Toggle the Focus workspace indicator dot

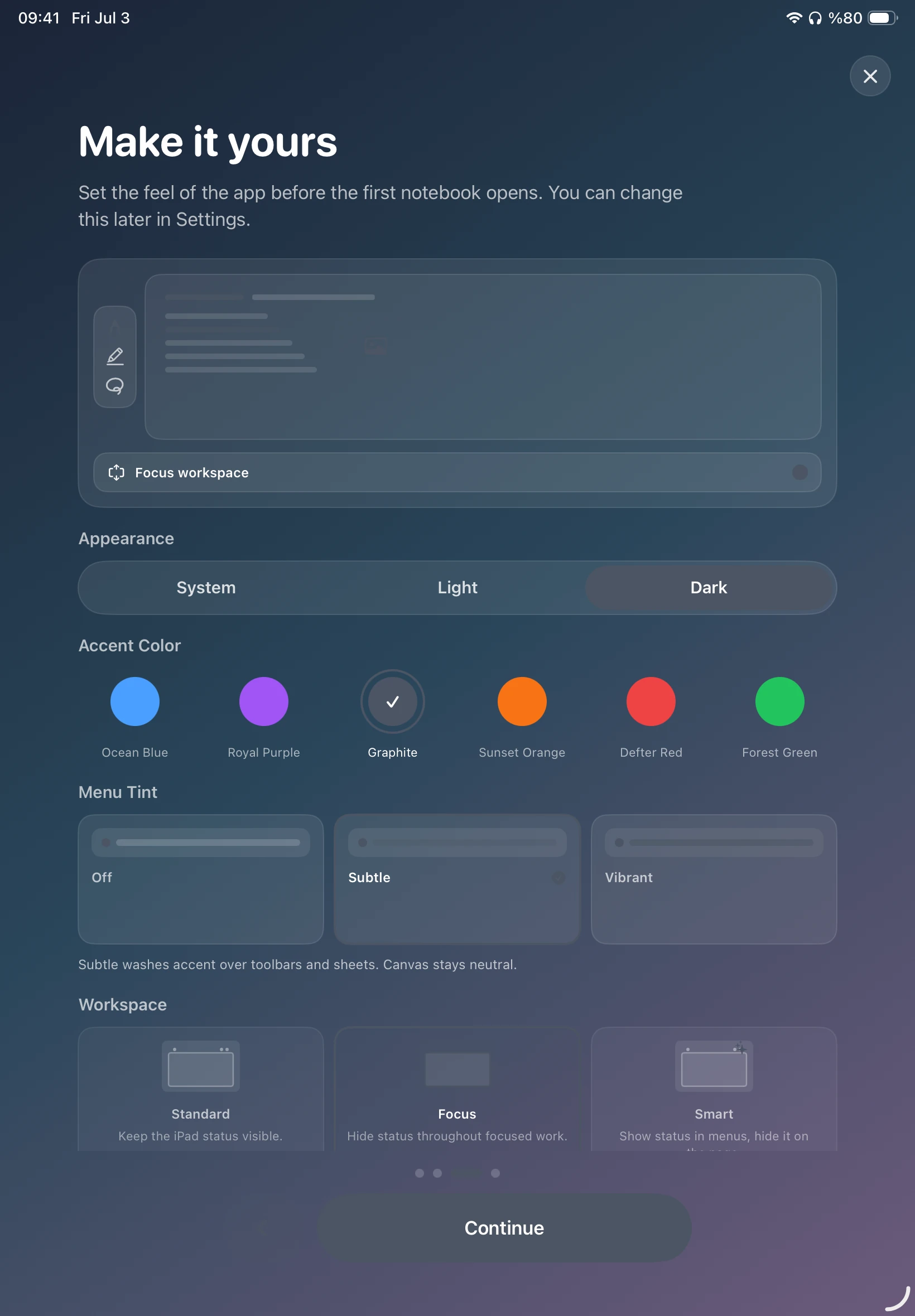pos(800,472)
